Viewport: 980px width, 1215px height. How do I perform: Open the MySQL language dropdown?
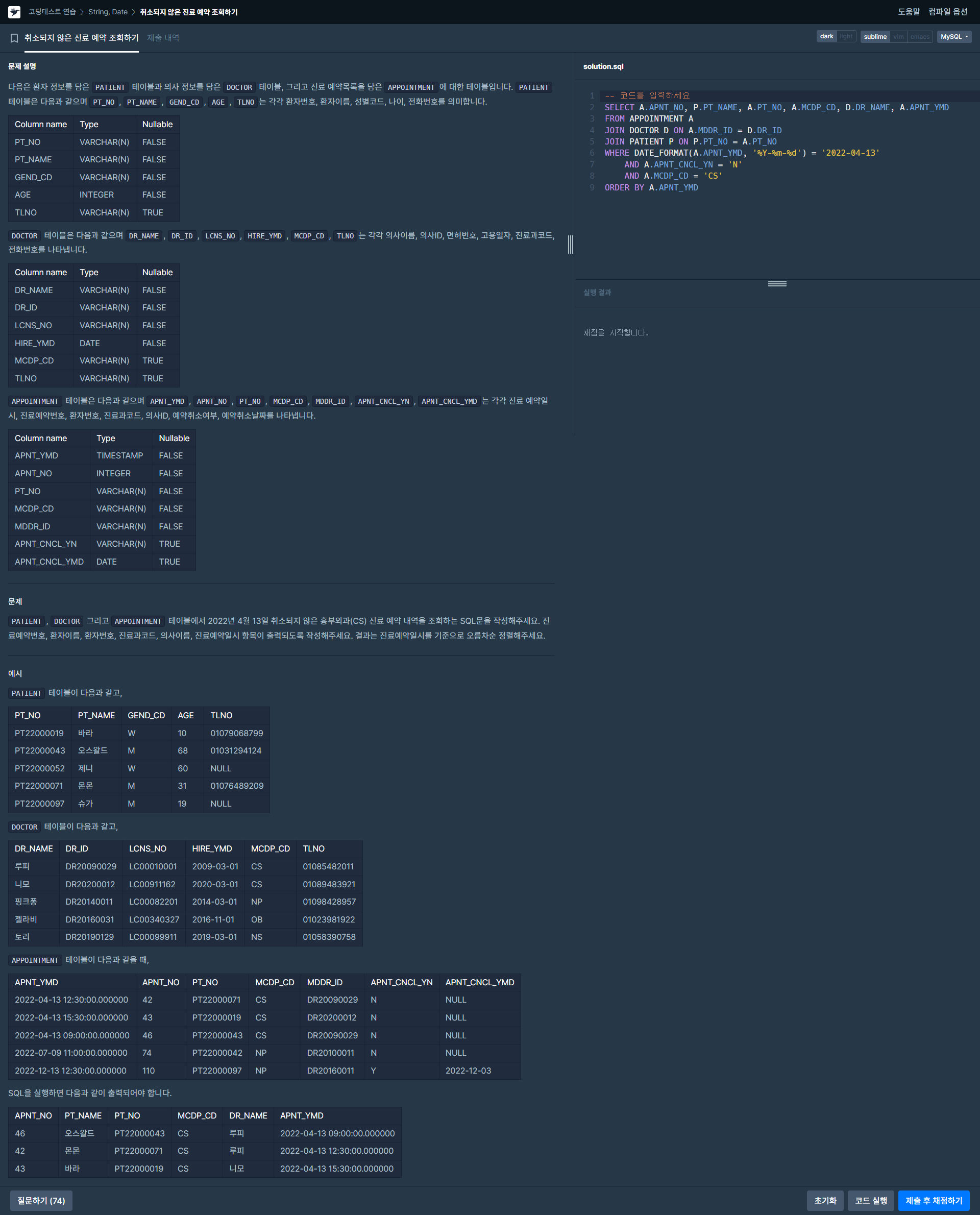coord(953,37)
